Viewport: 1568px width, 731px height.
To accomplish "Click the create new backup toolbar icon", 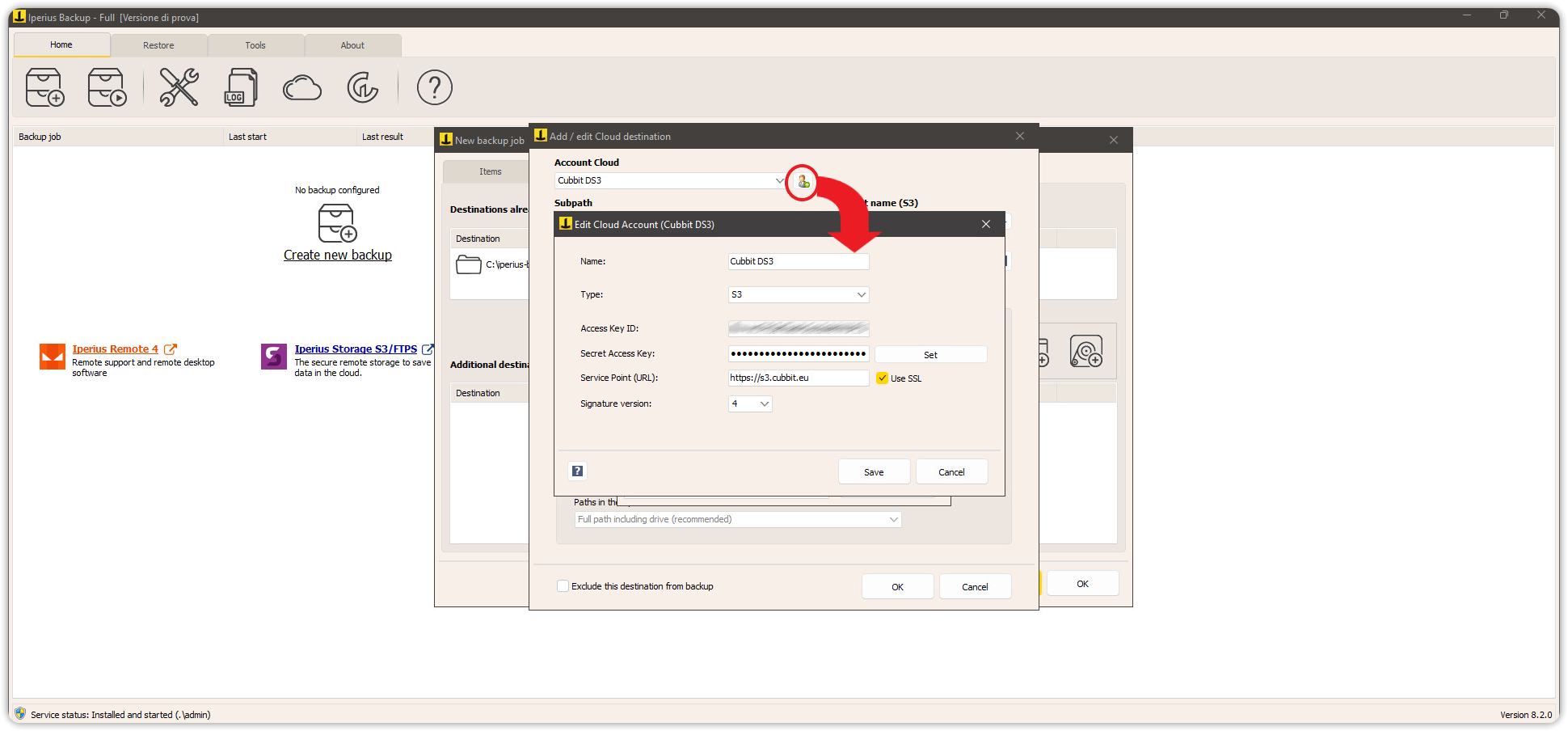I will point(44,87).
